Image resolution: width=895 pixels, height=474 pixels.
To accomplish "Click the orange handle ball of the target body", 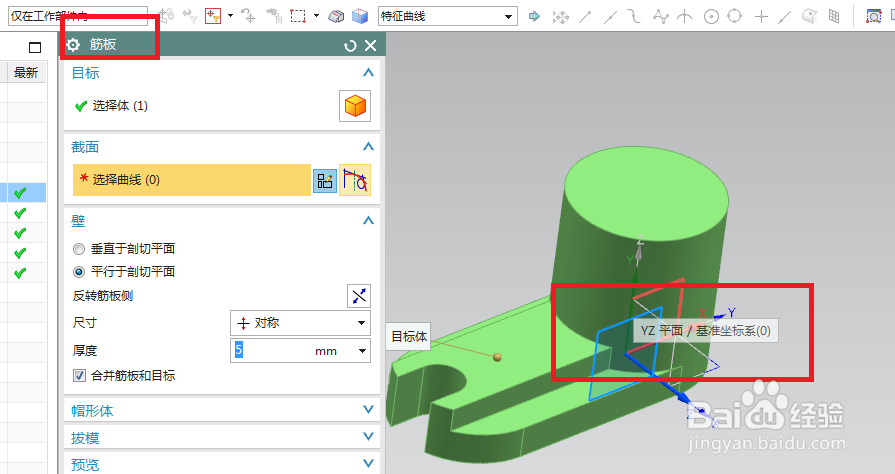I will click(x=497, y=357).
